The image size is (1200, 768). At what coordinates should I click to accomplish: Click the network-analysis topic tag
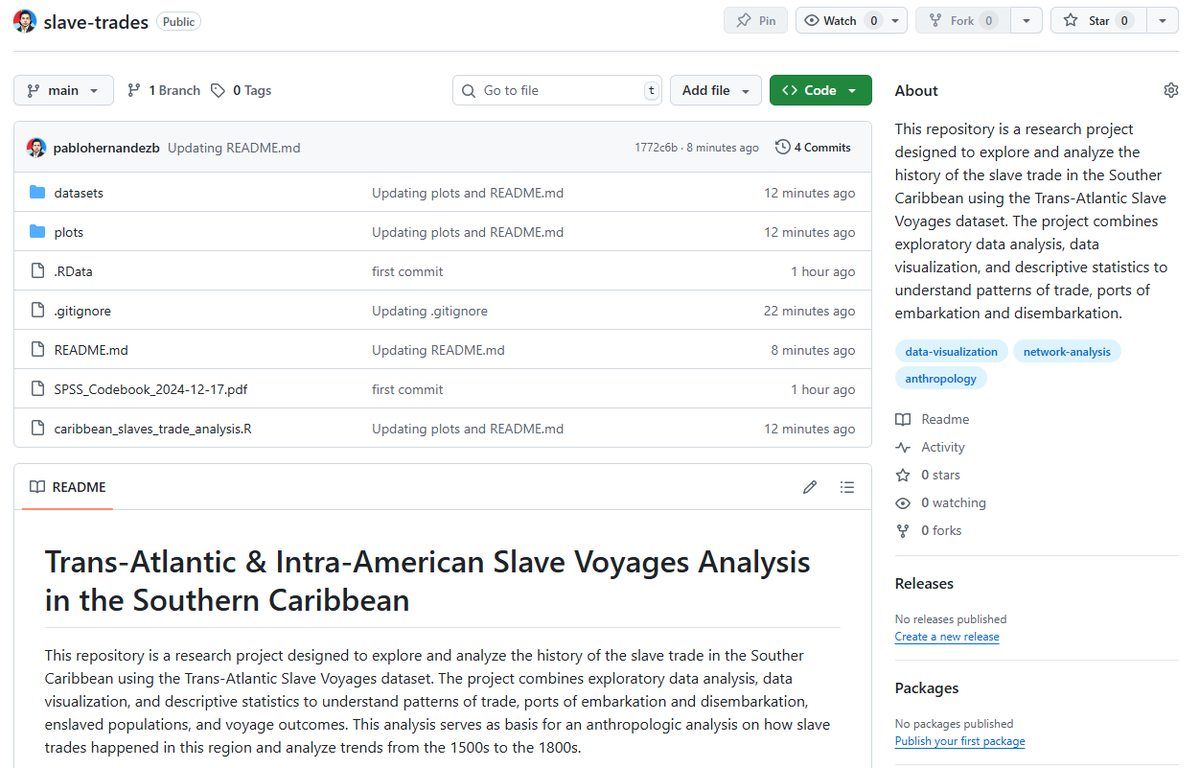1067,351
